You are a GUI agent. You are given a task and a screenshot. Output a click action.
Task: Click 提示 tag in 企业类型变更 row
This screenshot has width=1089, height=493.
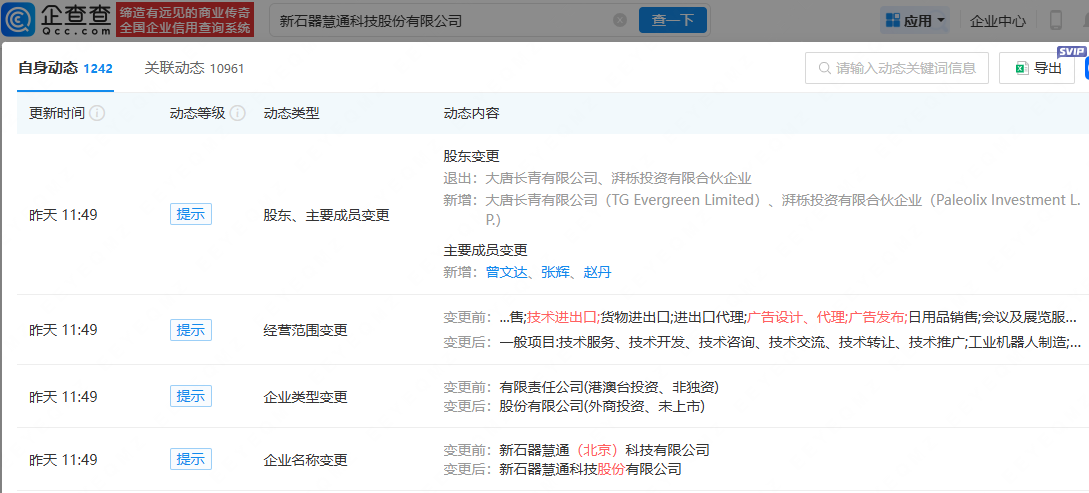click(x=191, y=396)
